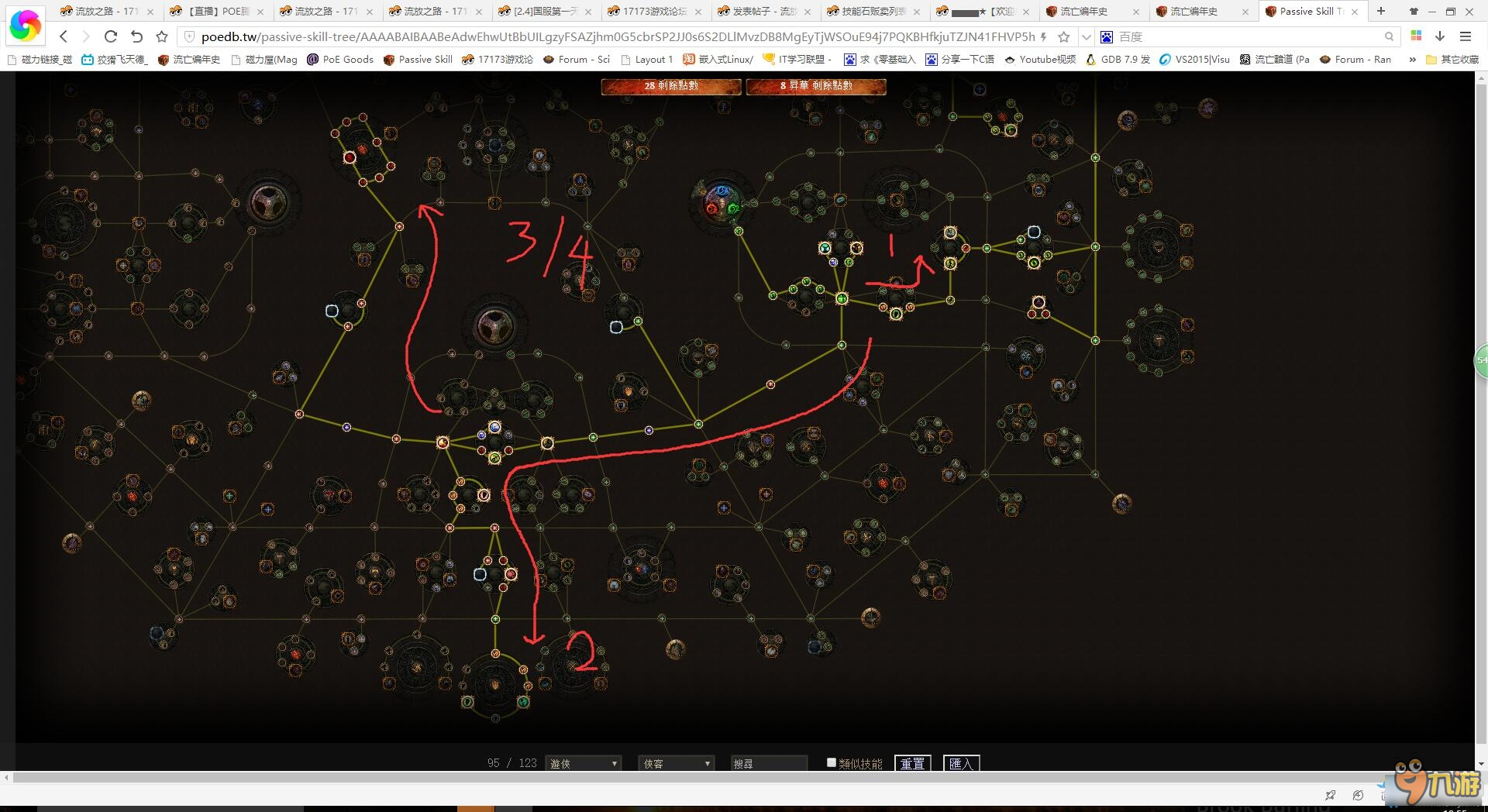Go back with the browser back arrow

click(64, 36)
